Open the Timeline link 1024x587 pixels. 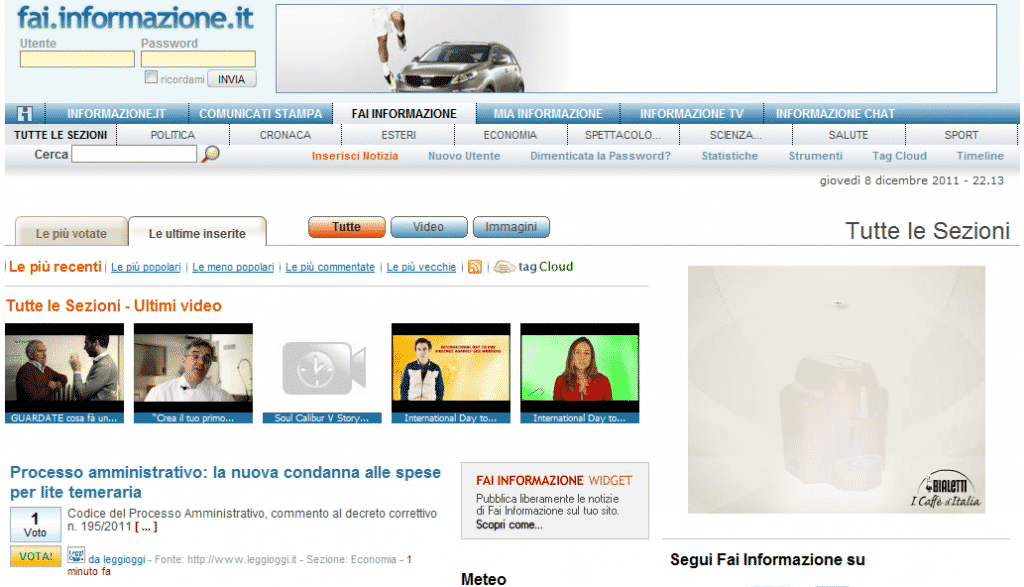(980, 156)
